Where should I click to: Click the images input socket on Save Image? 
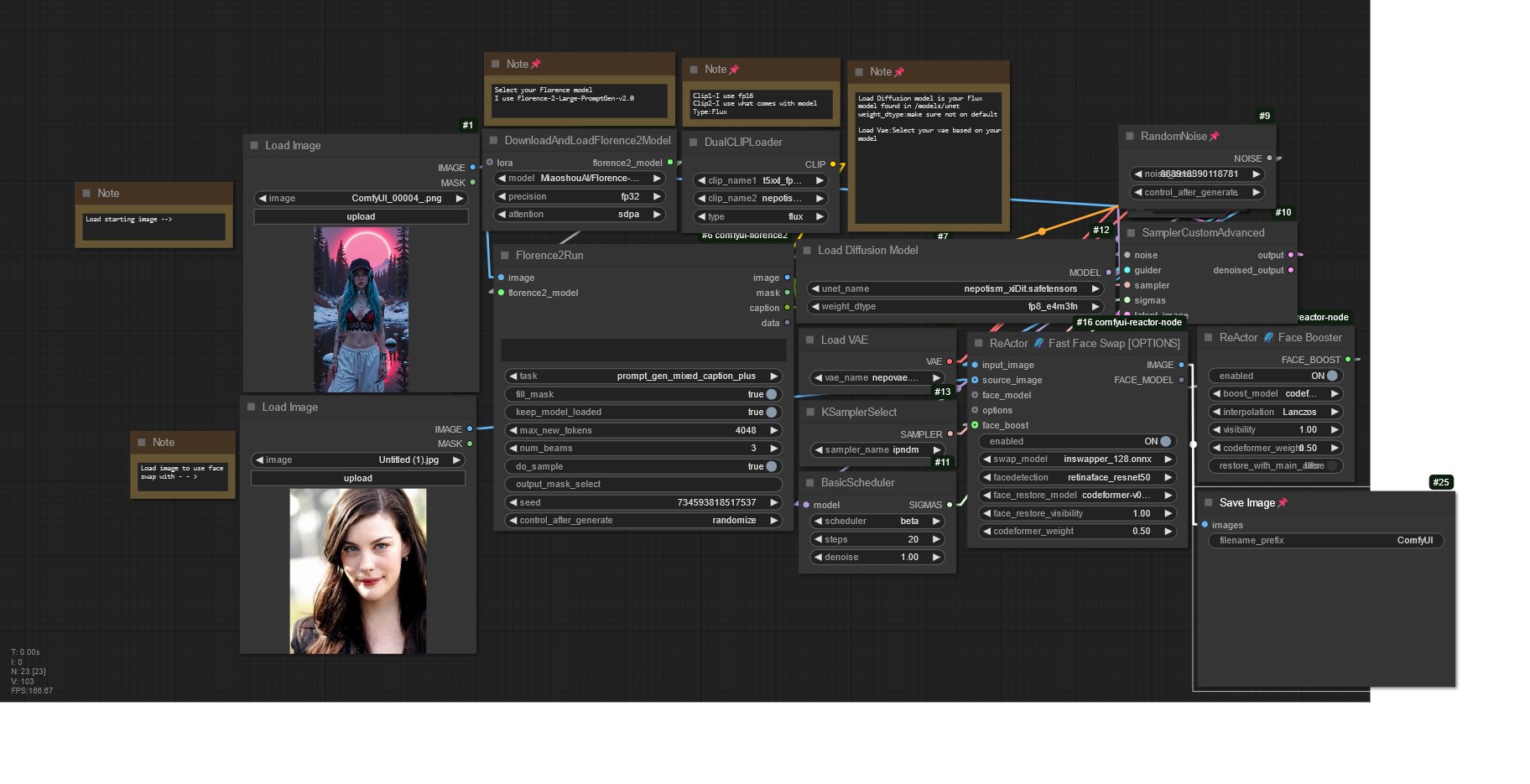tap(1205, 526)
